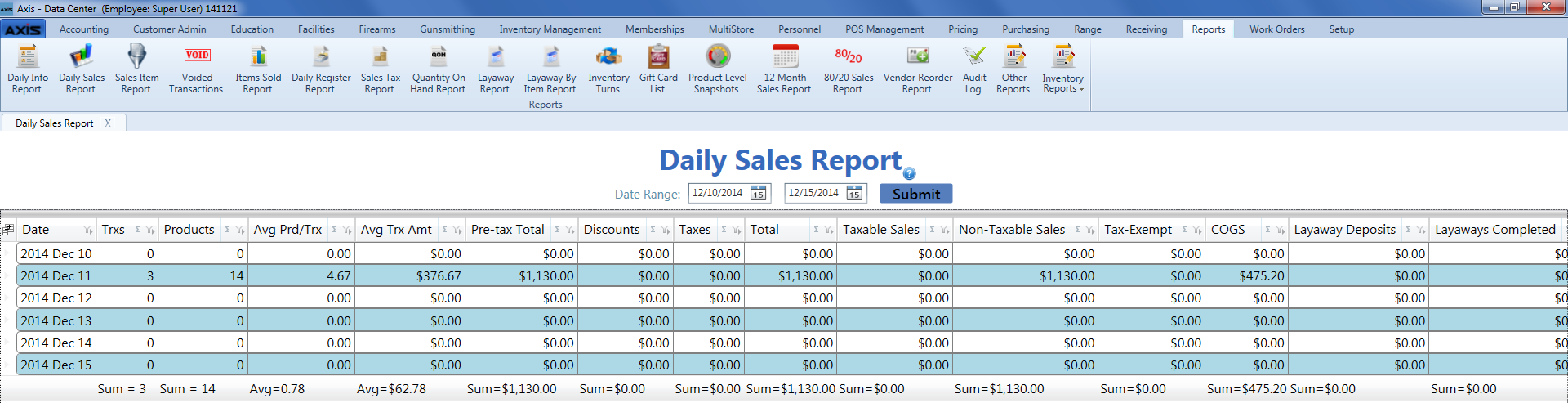Open the filter for the Trxs column
The image size is (1568, 403).
pos(150,231)
